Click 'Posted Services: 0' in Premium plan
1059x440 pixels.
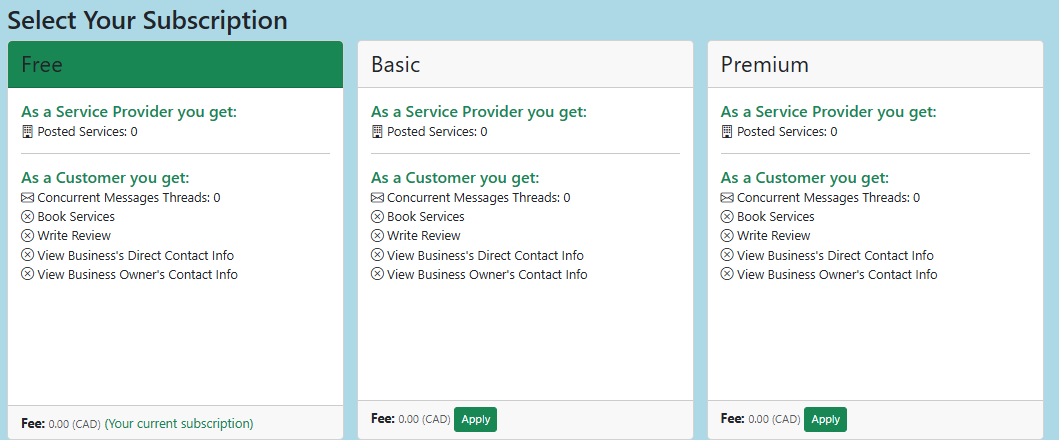[787, 132]
